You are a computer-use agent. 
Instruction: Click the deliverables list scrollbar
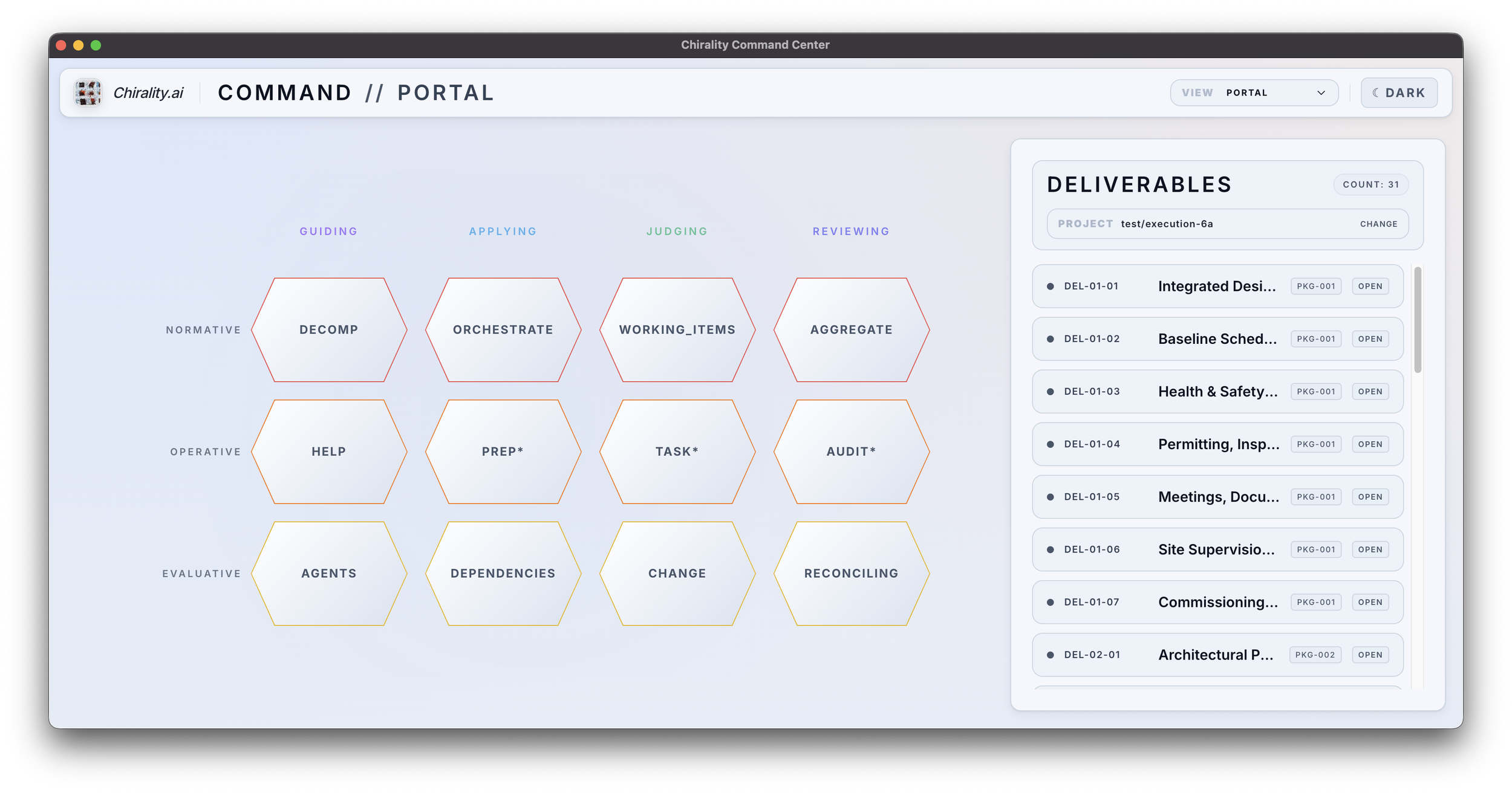tap(1418, 320)
